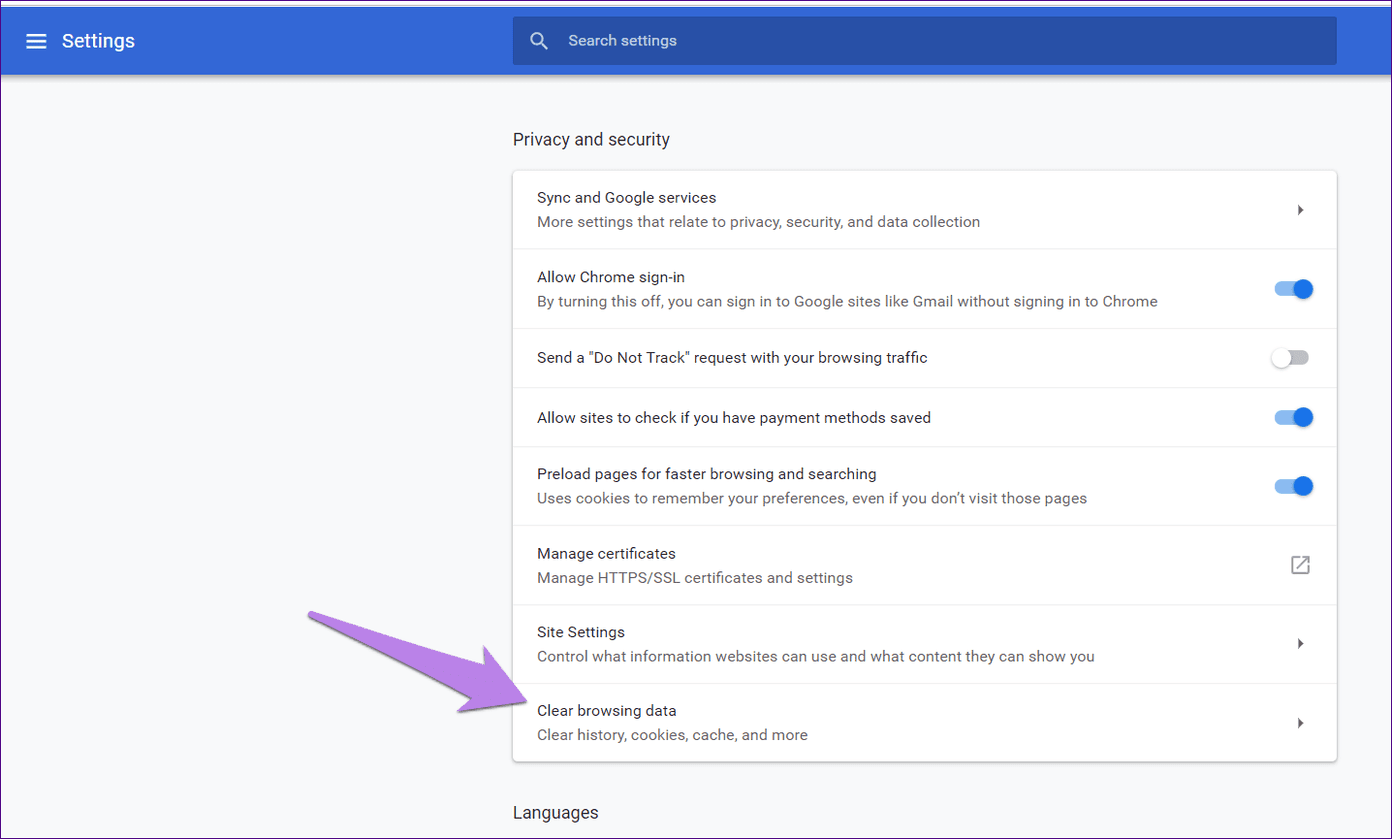Click the Languages section heading
Screen dimensions: 1392x839
pyautogui.click(x=556, y=813)
